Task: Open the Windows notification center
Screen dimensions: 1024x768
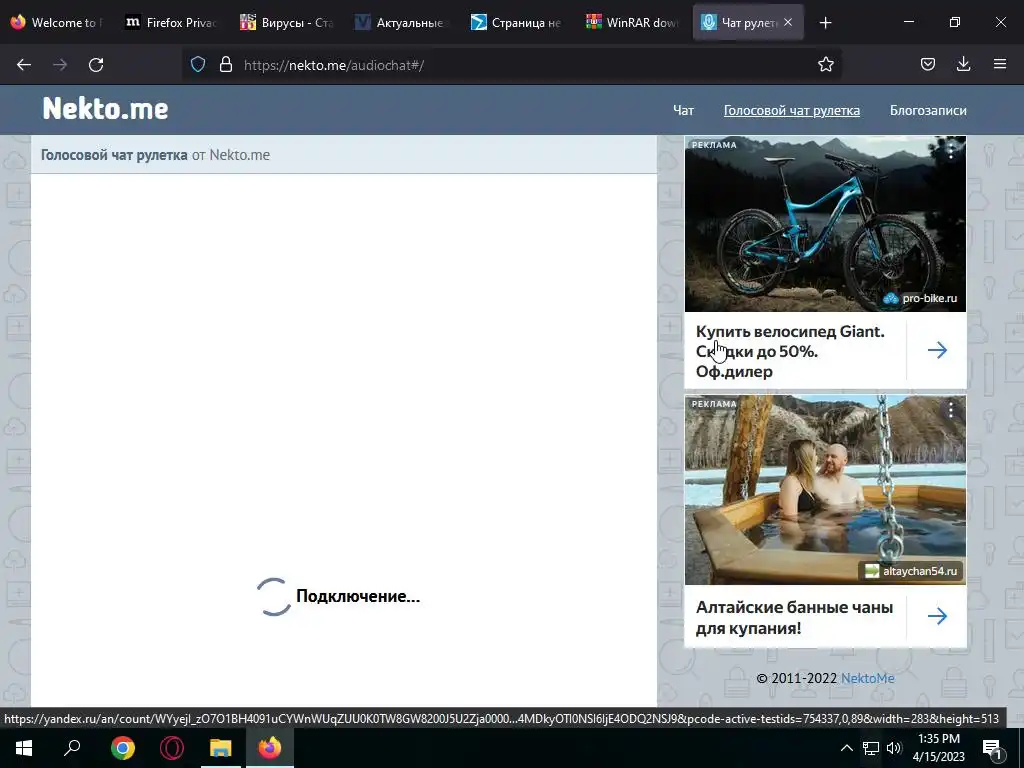Action: tap(991, 748)
